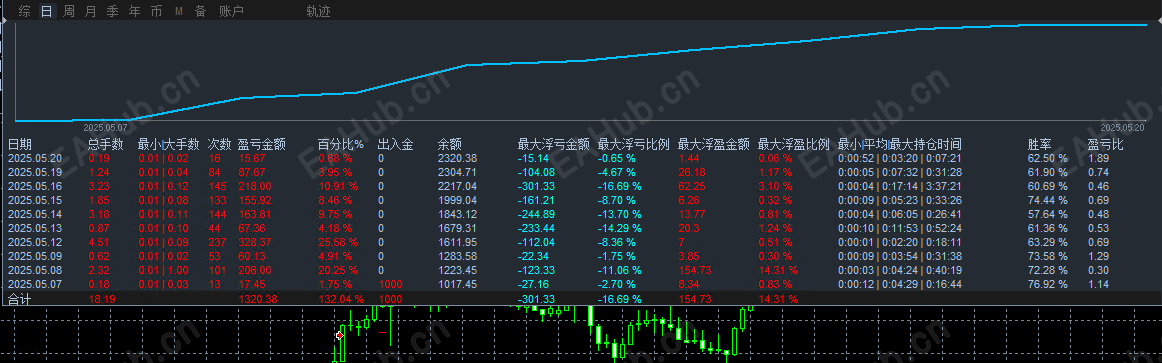Click total profit 1320.38
The image size is (1162, 363).
tap(257, 299)
